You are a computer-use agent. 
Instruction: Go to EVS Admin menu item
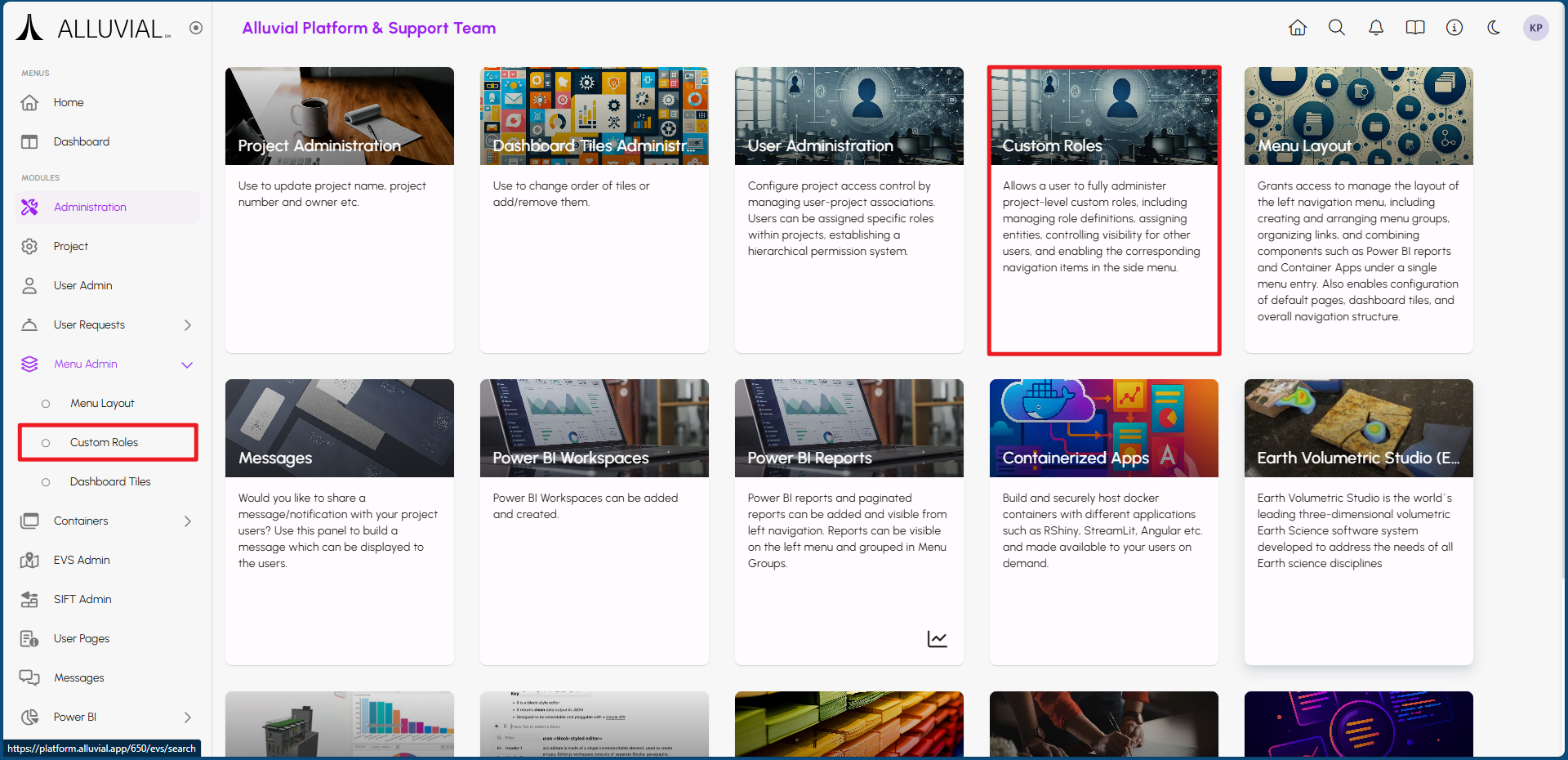82,561
